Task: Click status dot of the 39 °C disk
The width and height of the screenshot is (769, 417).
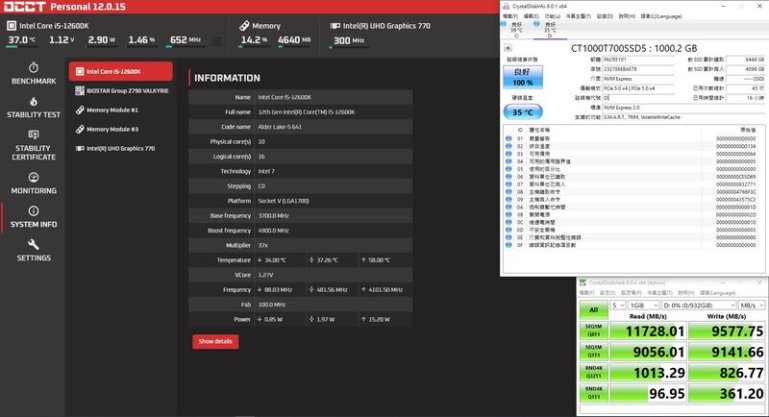Action: point(503,24)
